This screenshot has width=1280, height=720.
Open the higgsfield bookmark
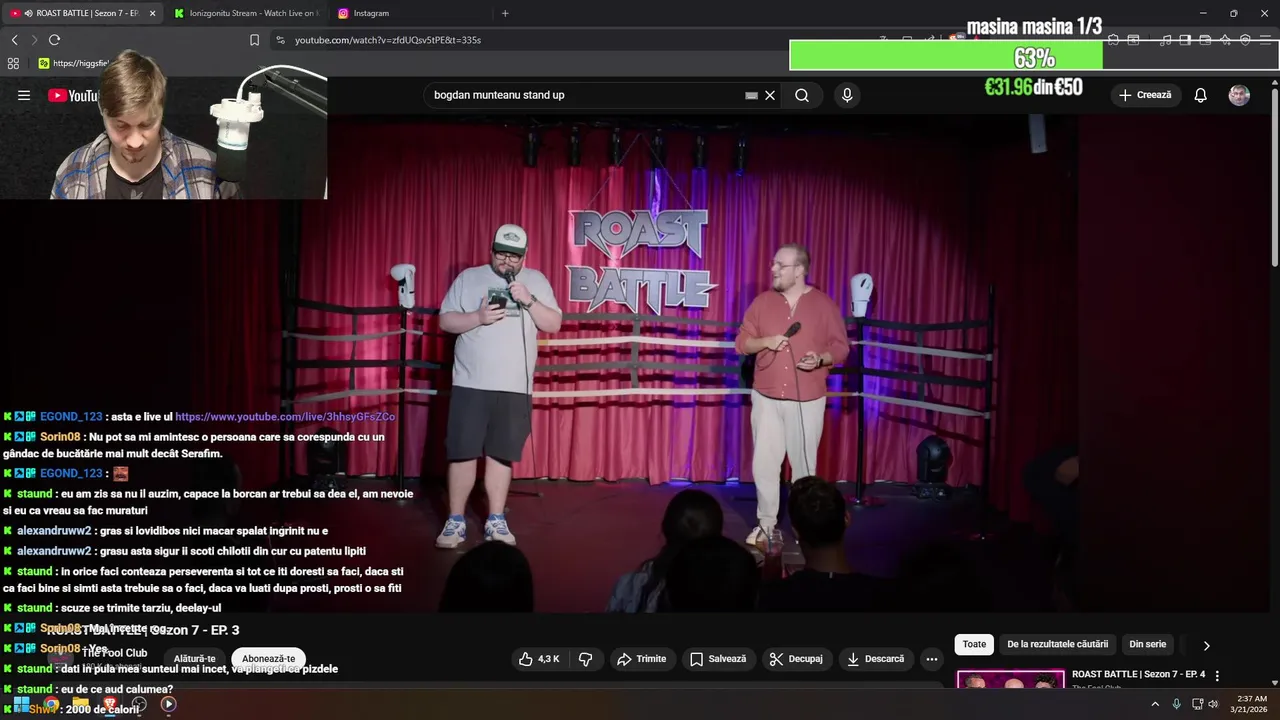click(74, 63)
